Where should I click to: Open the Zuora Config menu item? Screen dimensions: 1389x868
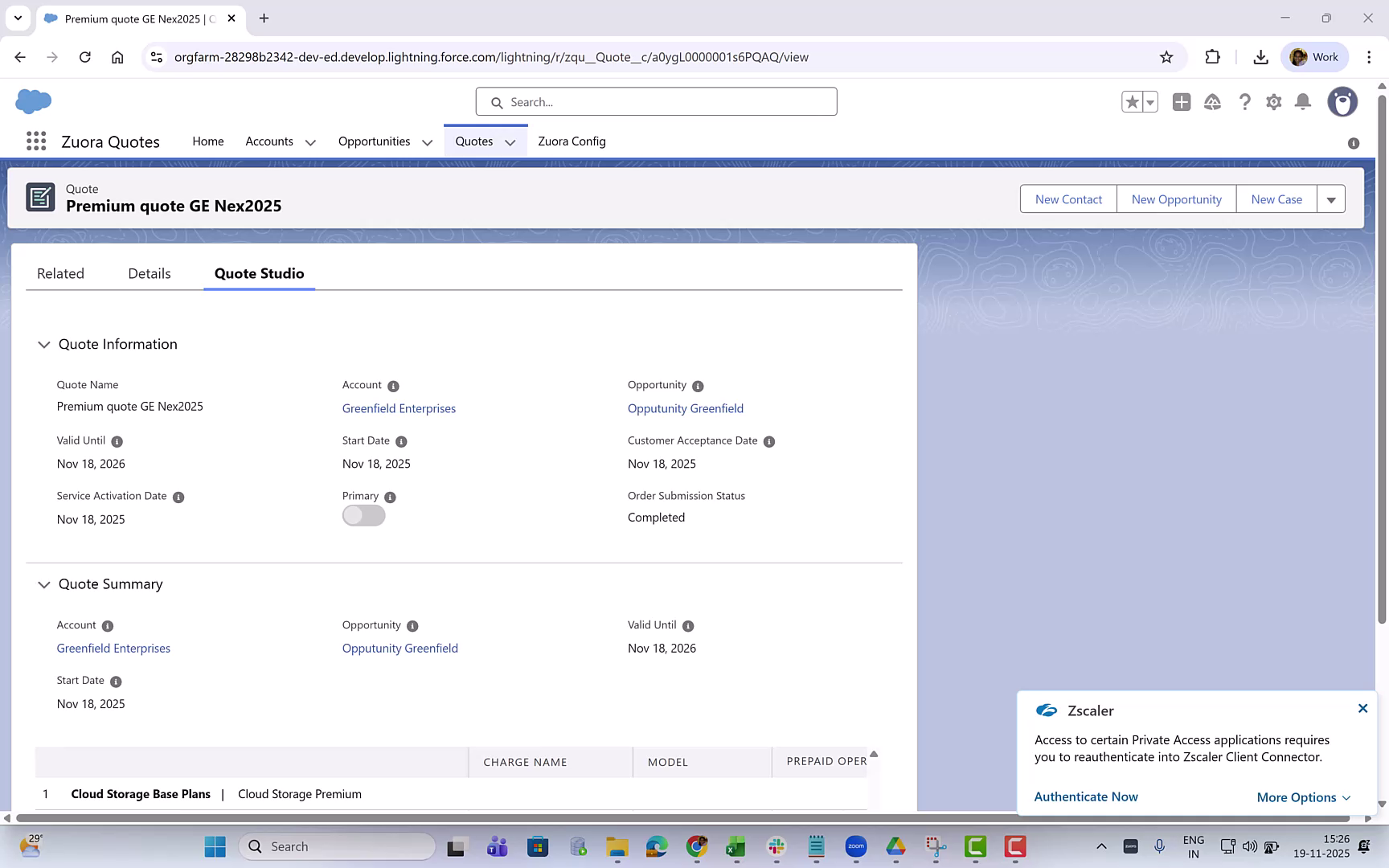(x=572, y=141)
